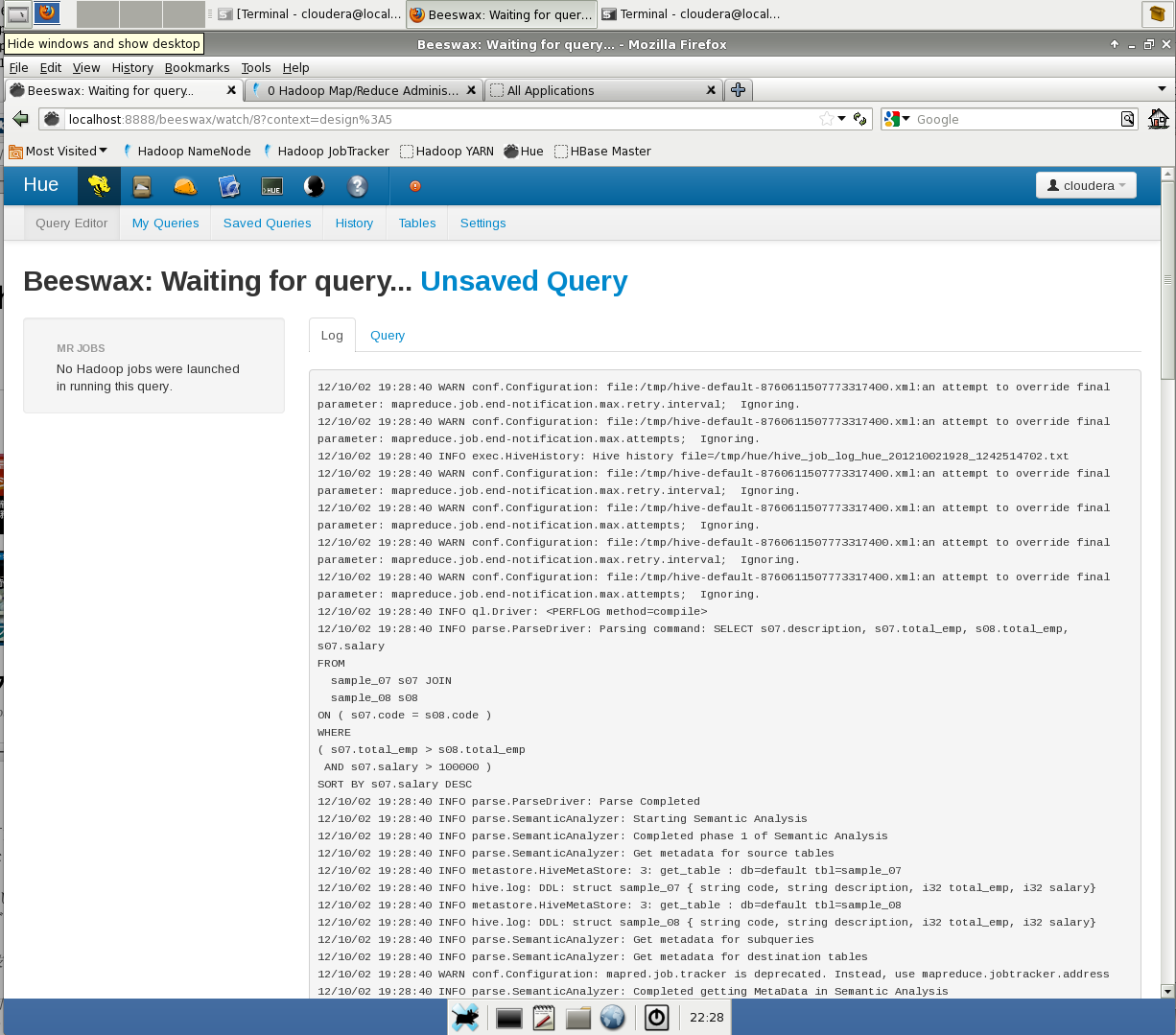1176x1035 pixels.
Task: Open the Xfce mouse applications menu
Action: (x=465, y=1018)
